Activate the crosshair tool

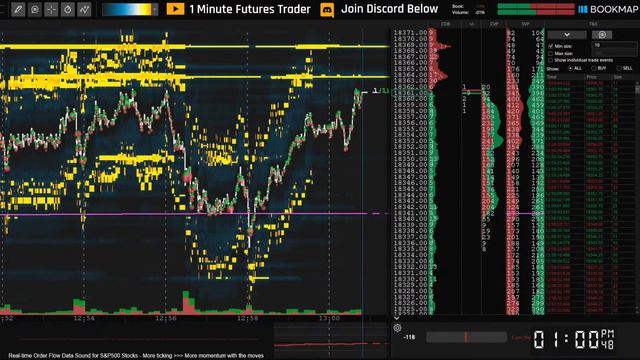pyautogui.click(x=51, y=9)
